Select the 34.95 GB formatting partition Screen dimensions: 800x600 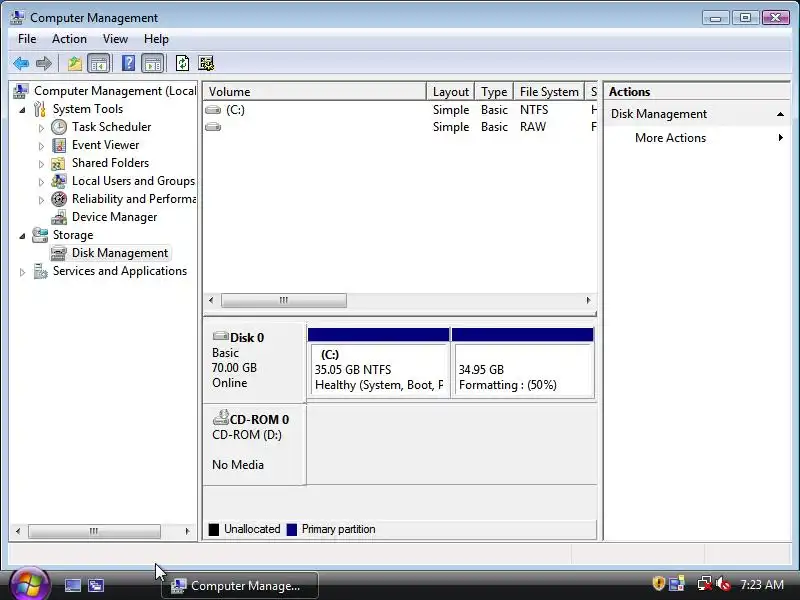(522, 362)
